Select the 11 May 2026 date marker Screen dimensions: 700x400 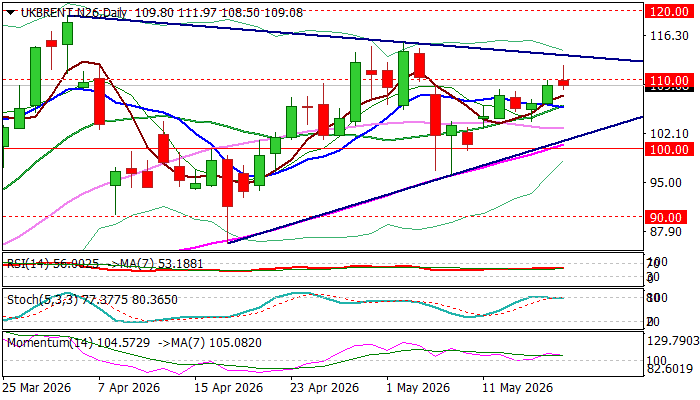tap(518, 388)
